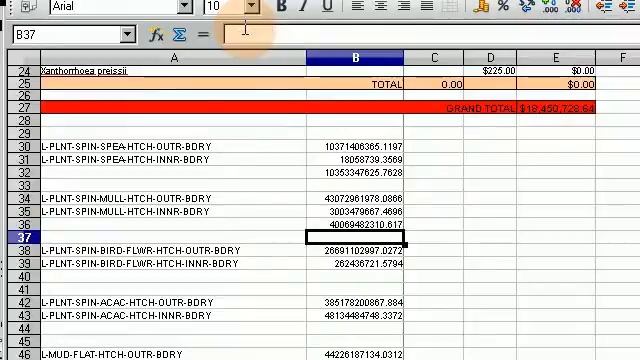Select cell L-PLNT-SPIN-BIRD-FLWR-HTCH-INNR-BDRY

click(x=173, y=264)
